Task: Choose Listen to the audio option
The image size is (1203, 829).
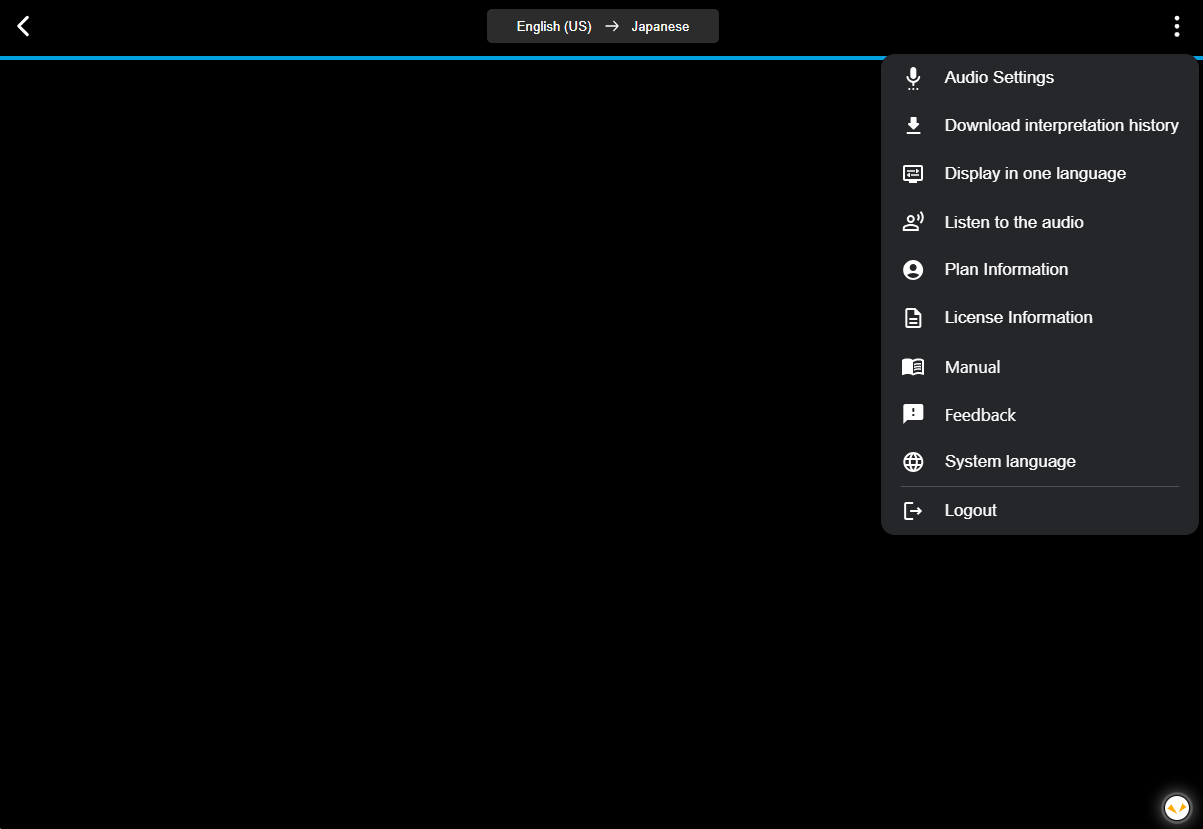Action: 1014,222
